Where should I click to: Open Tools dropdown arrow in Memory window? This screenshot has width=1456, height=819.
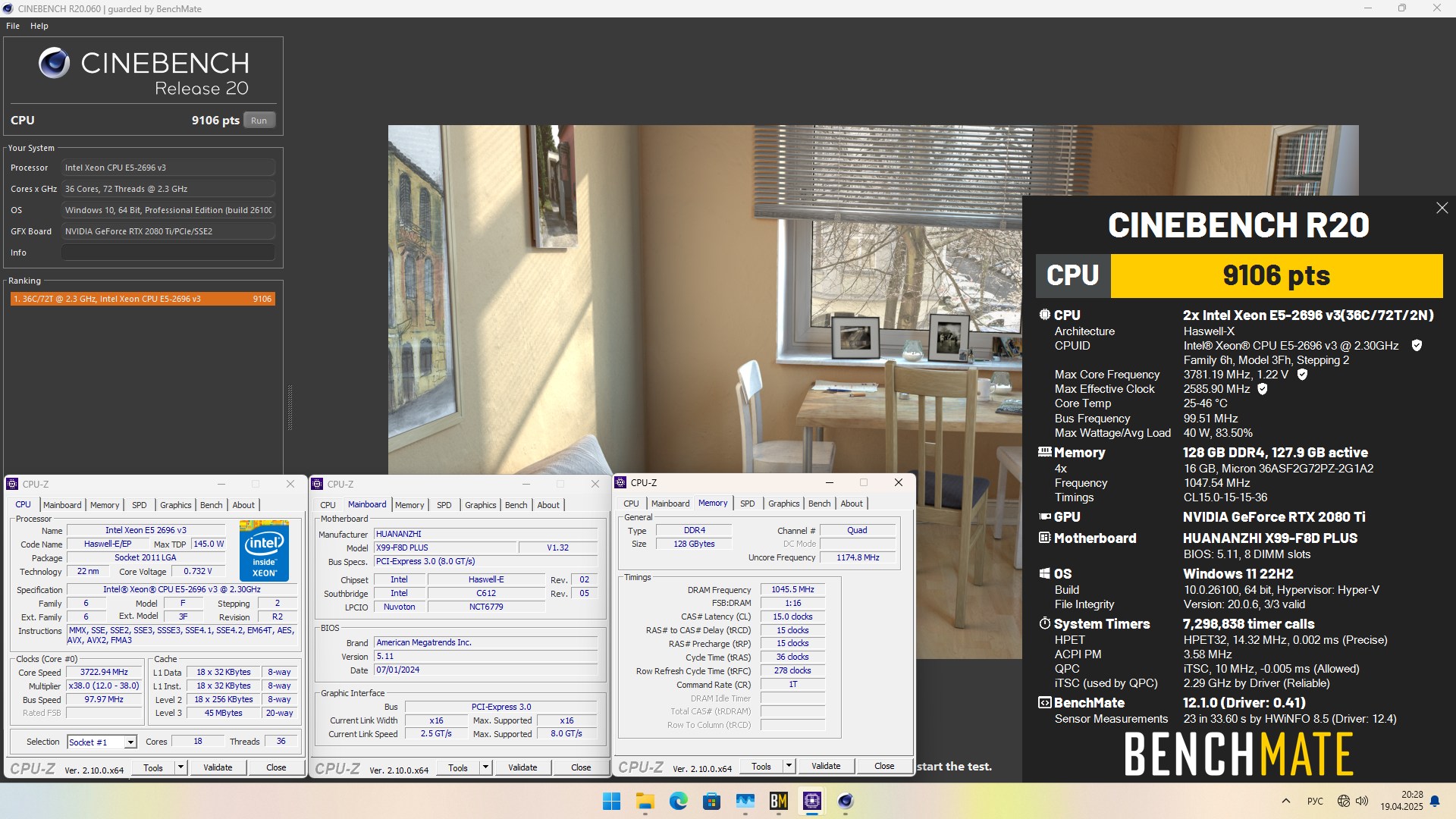(789, 766)
